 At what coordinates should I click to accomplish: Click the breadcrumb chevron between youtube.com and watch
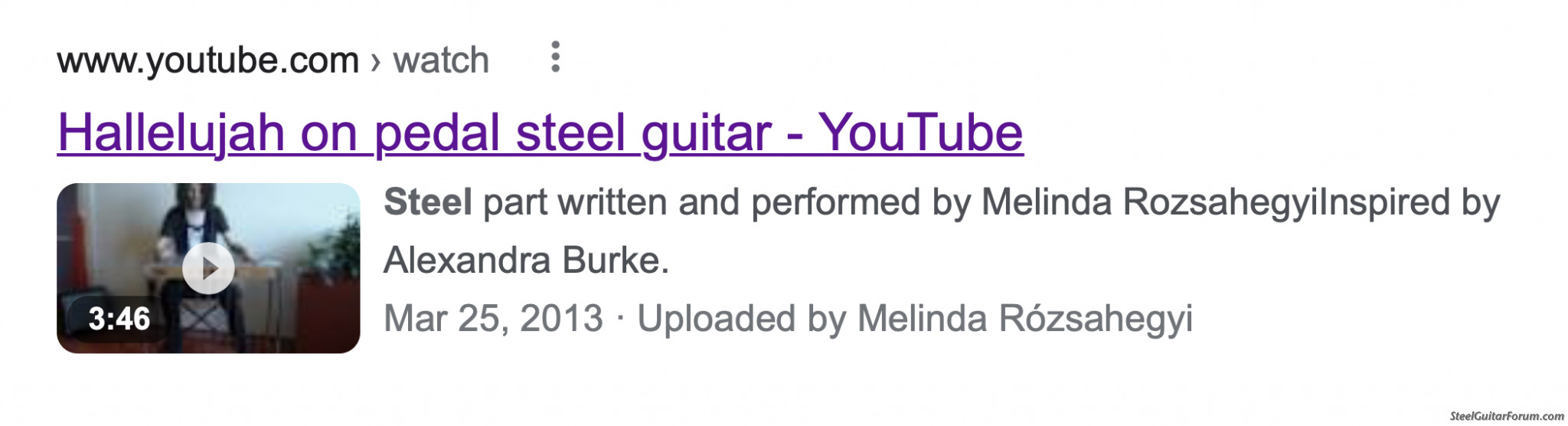click(x=375, y=61)
